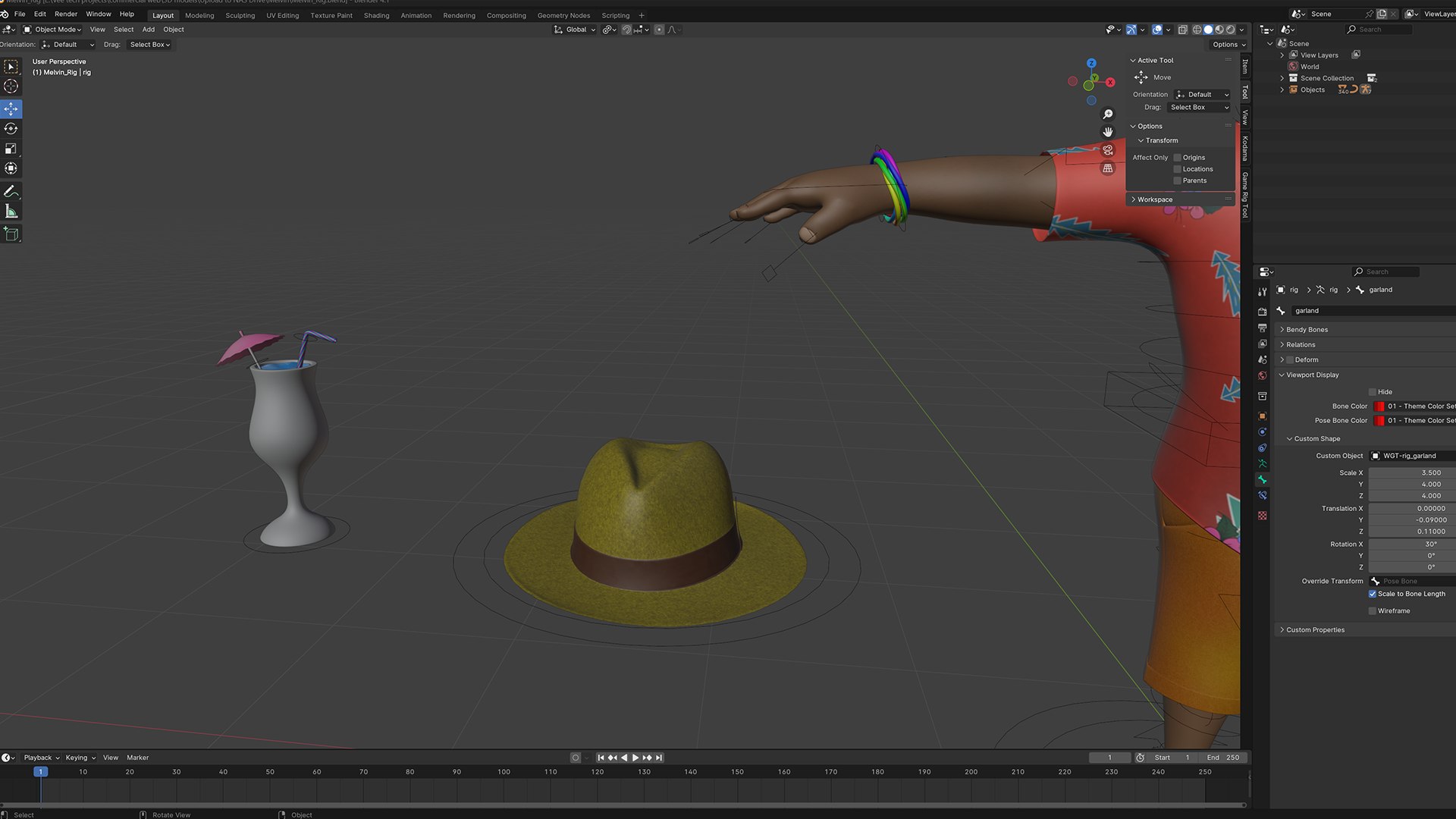Image resolution: width=1456 pixels, height=819 pixels.
Task: Select the Select Box tool
Action: coord(11,67)
